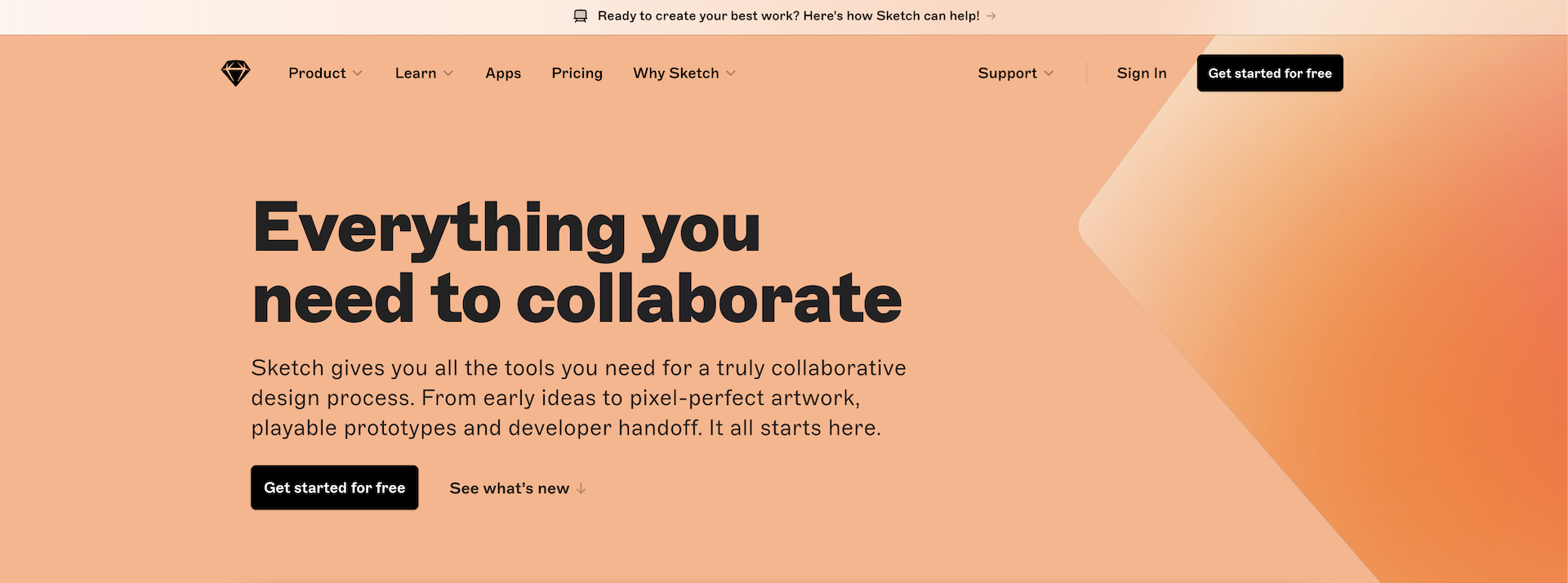The image size is (1568, 583).
Task: Expand the Product menu chevron
Action: tap(358, 73)
